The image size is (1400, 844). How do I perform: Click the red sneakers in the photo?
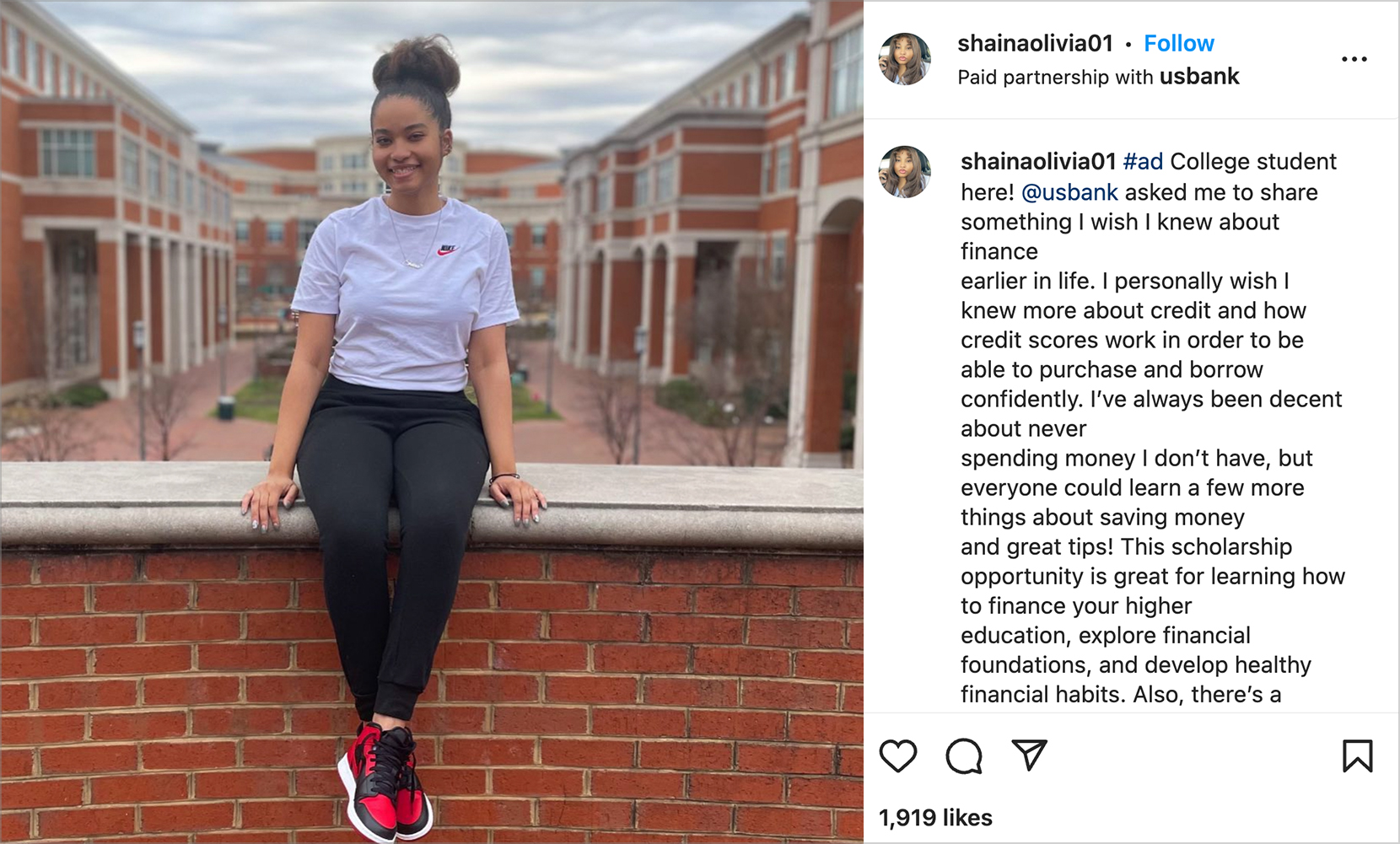pyautogui.click(x=385, y=781)
